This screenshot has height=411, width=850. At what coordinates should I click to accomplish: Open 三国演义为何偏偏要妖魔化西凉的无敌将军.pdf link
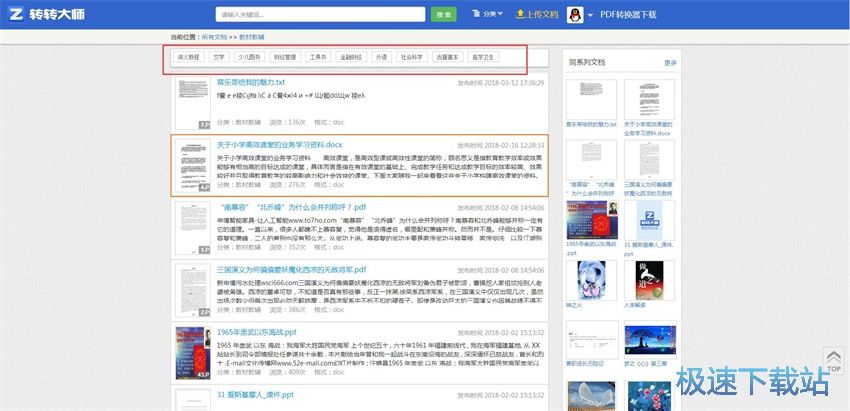pos(292,270)
